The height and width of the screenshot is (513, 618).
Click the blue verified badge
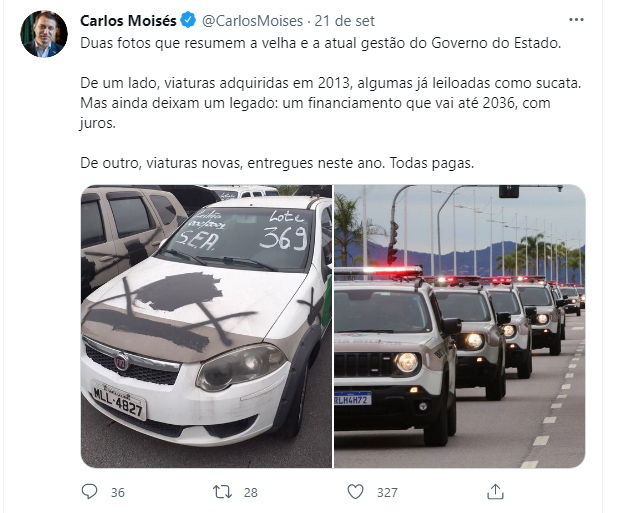[x=188, y=20]
